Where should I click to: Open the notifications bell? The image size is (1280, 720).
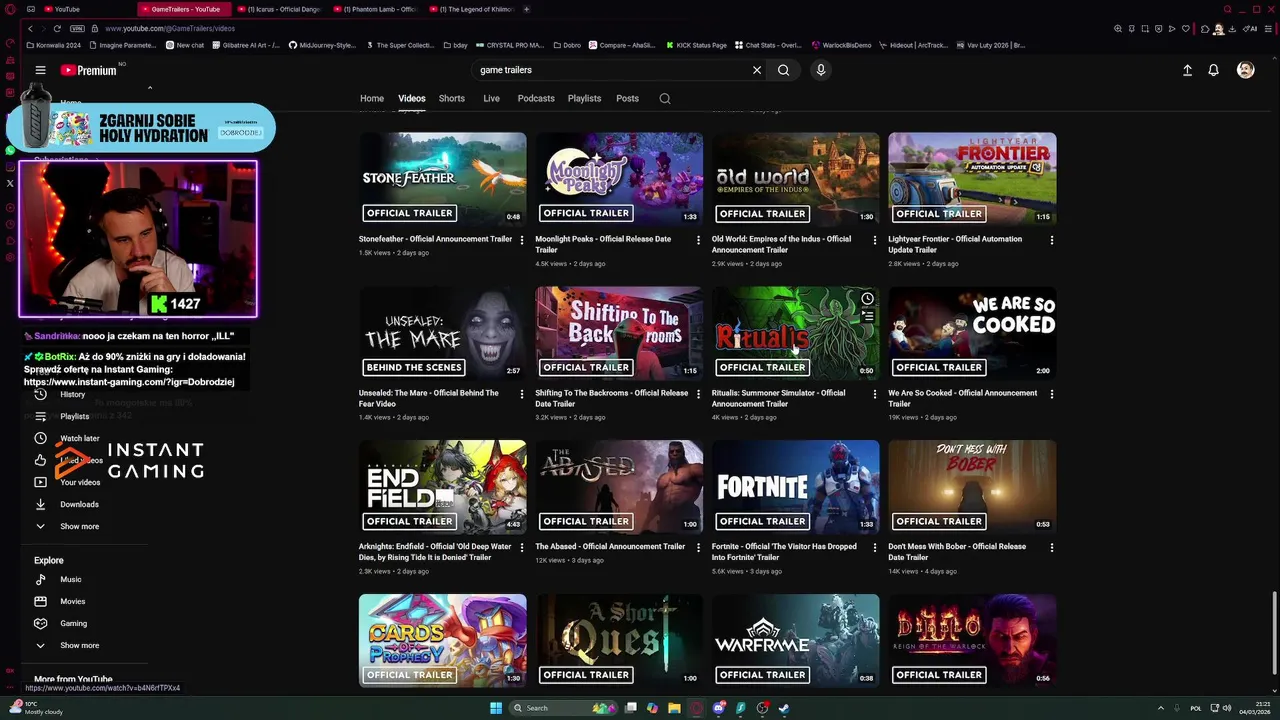[x=1213, y=70]
